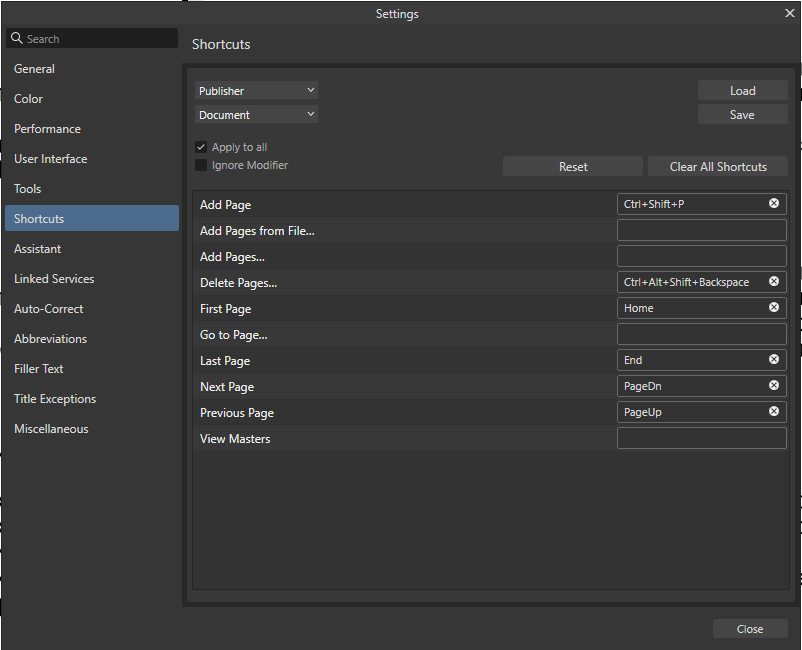Uncheck Apply to all
The width and height of the screenshot is (802, 650).
[201, 146]
